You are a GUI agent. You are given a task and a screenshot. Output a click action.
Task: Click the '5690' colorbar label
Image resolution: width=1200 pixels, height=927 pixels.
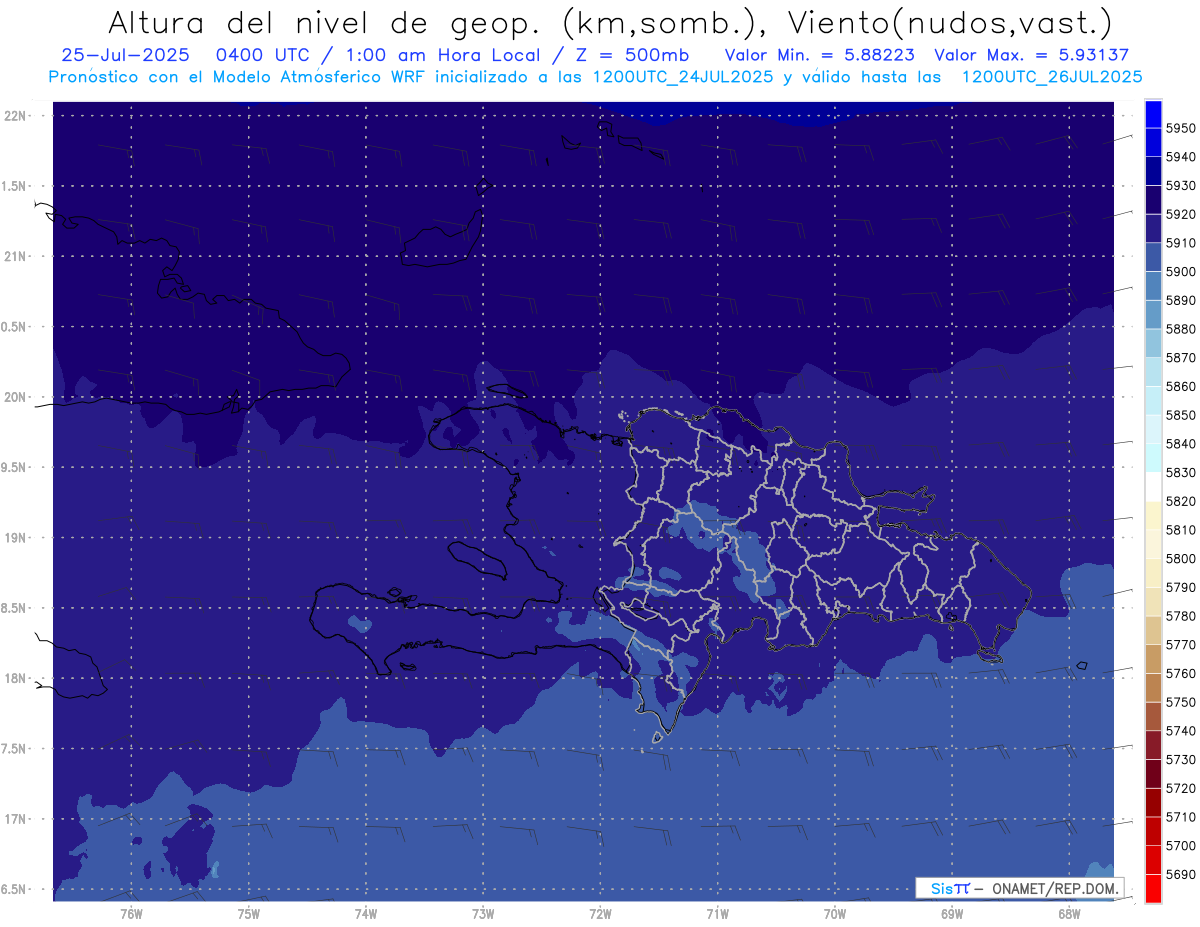point(1181,874)
